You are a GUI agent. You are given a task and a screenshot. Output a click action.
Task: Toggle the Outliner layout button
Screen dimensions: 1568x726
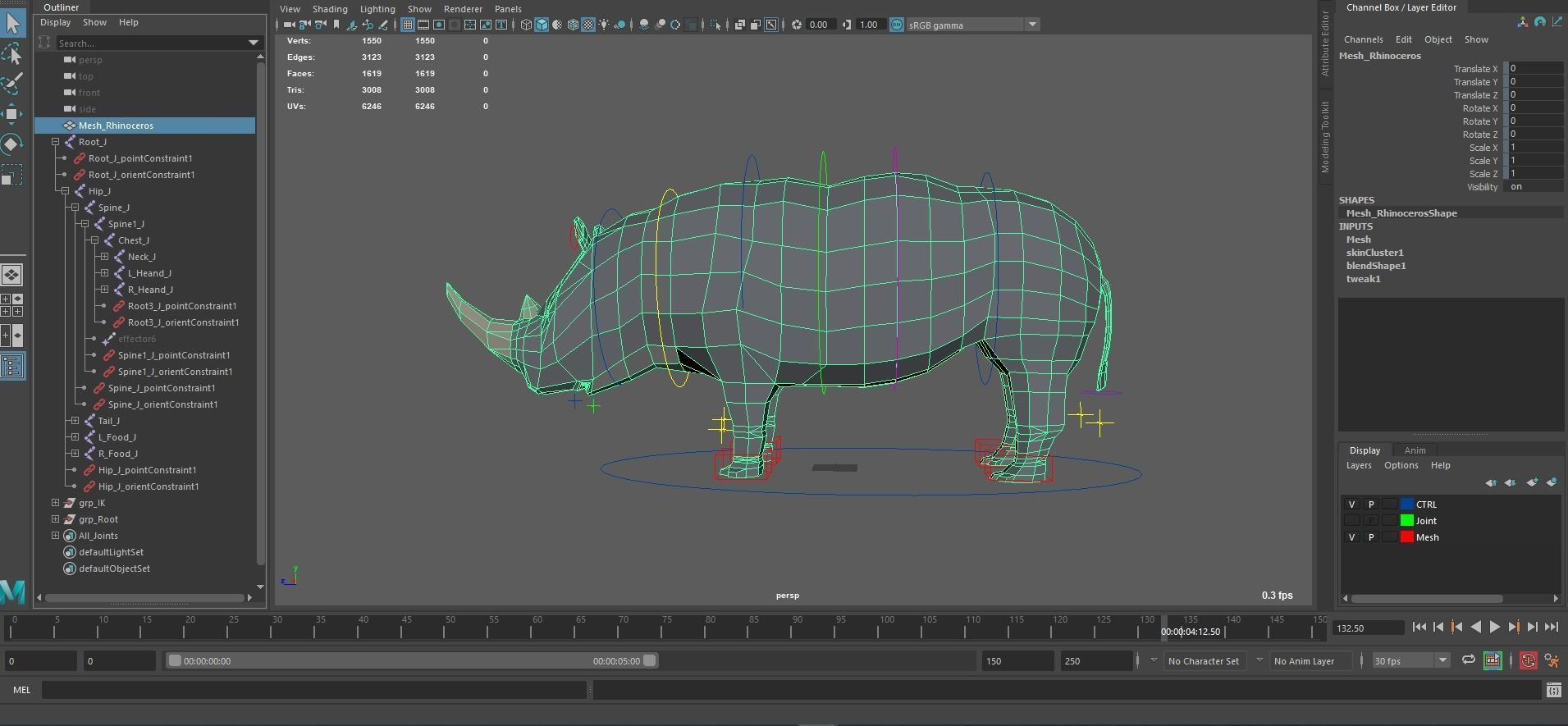[x=11, y=366]
